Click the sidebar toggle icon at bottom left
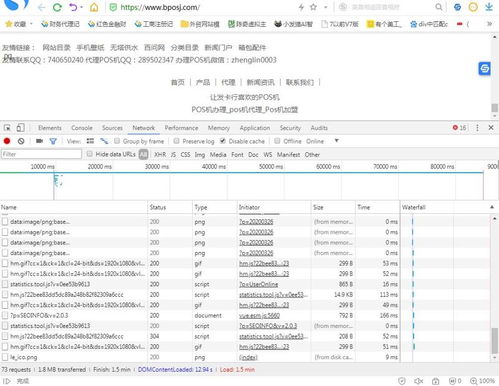 point(7,381)
